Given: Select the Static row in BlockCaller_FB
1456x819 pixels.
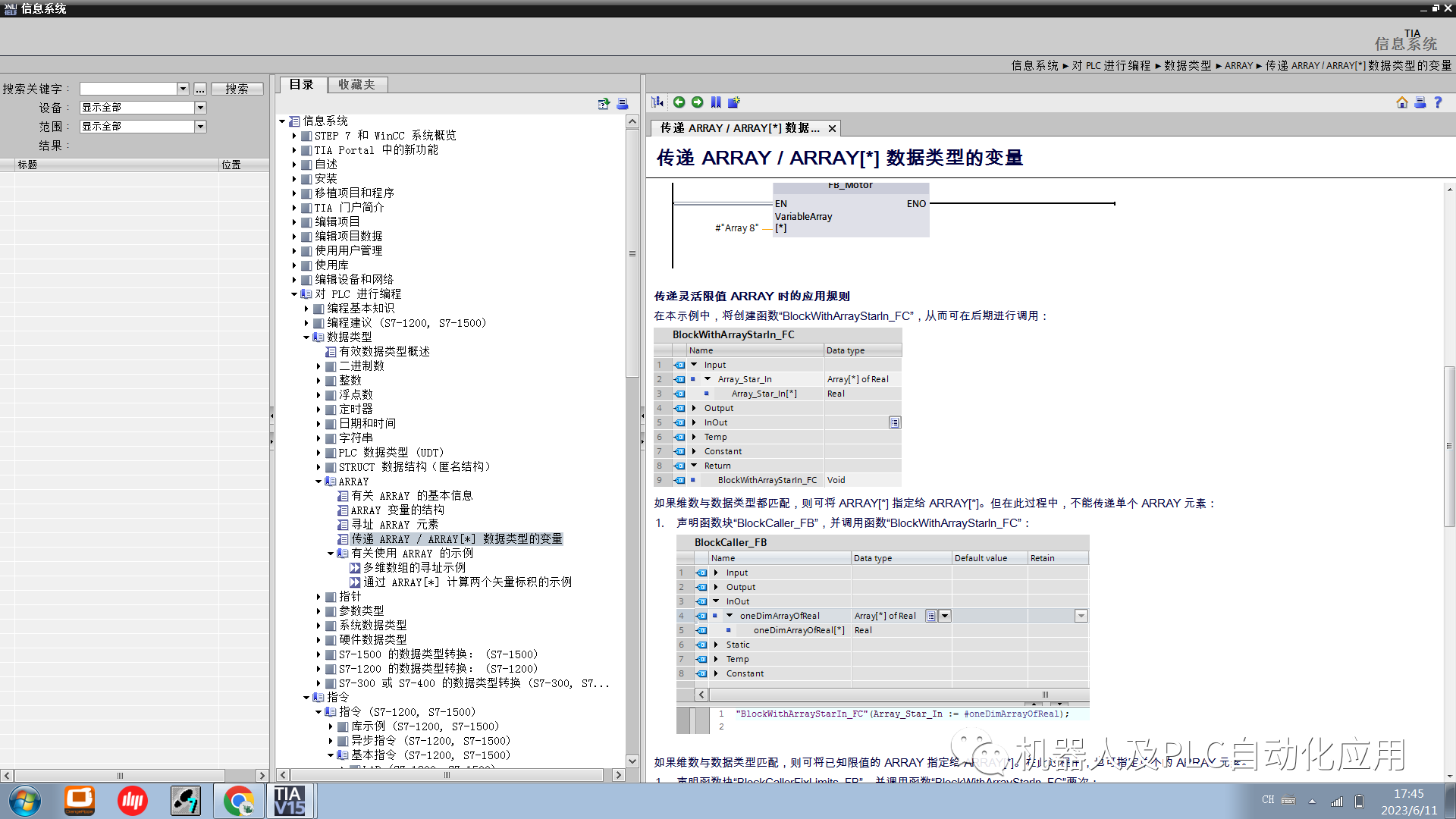Looking at the screenshot, I should click(x=883, y=645).
